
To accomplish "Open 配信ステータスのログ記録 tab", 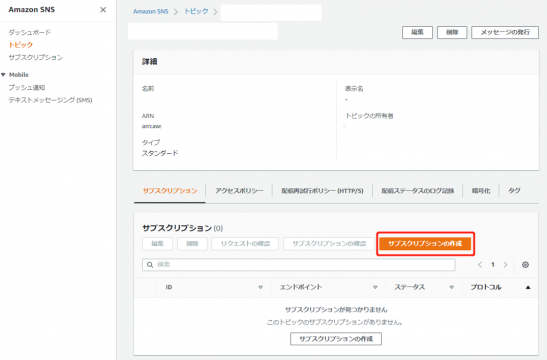I will (418, 191).
